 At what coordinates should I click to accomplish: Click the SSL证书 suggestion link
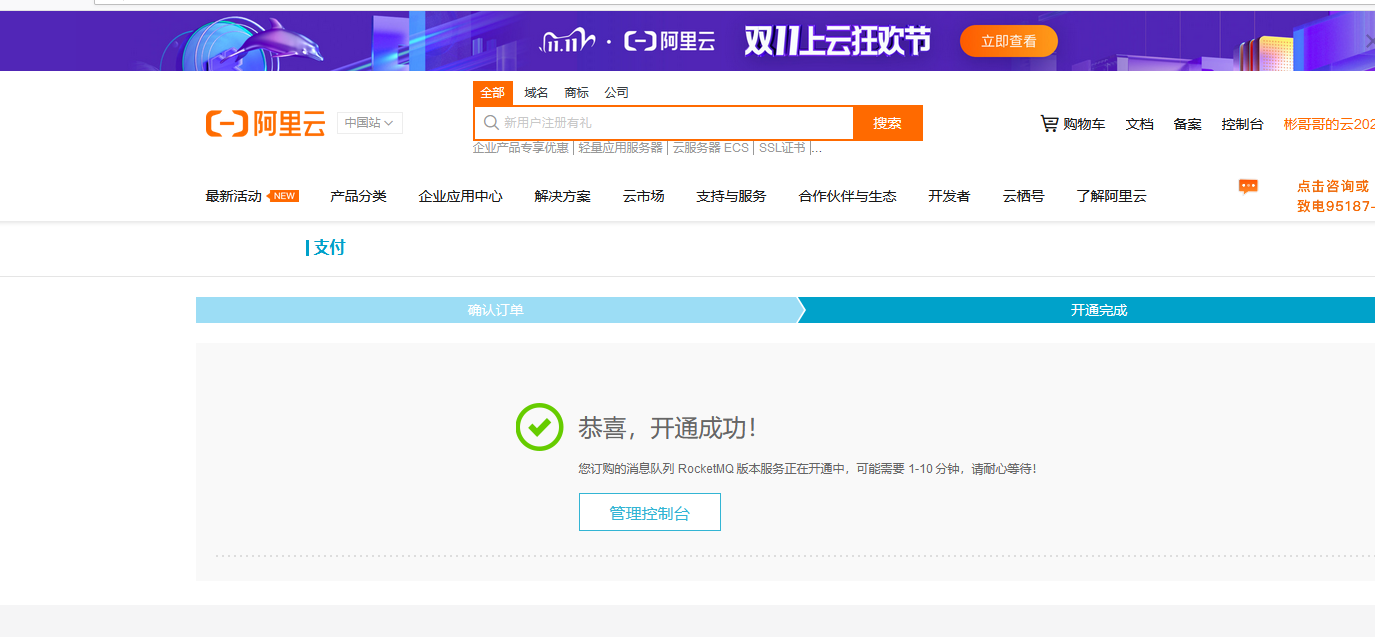click(782, 148)
